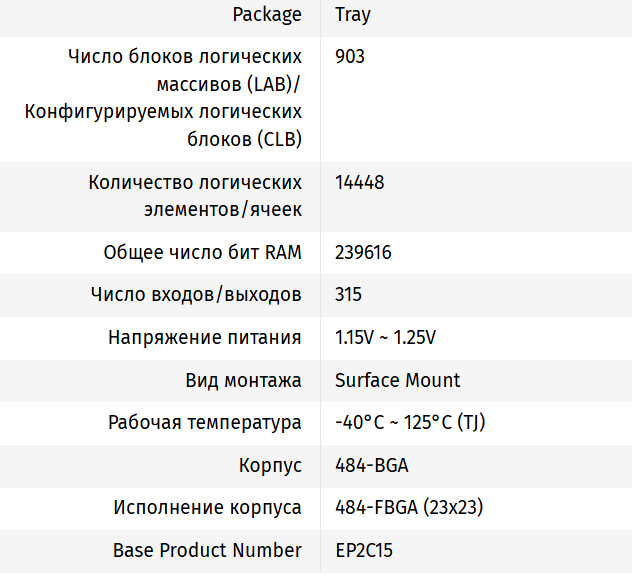This screenshot has height=576, width=632.
Task: Select the value 903
Action: [x=350, y=57]
